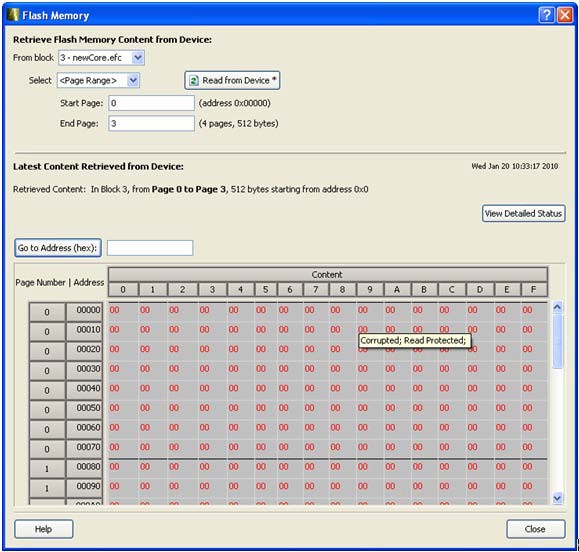This screenshot has width=579, height=552.
Task: Click page number cell for address 00080
Action: 47,468
